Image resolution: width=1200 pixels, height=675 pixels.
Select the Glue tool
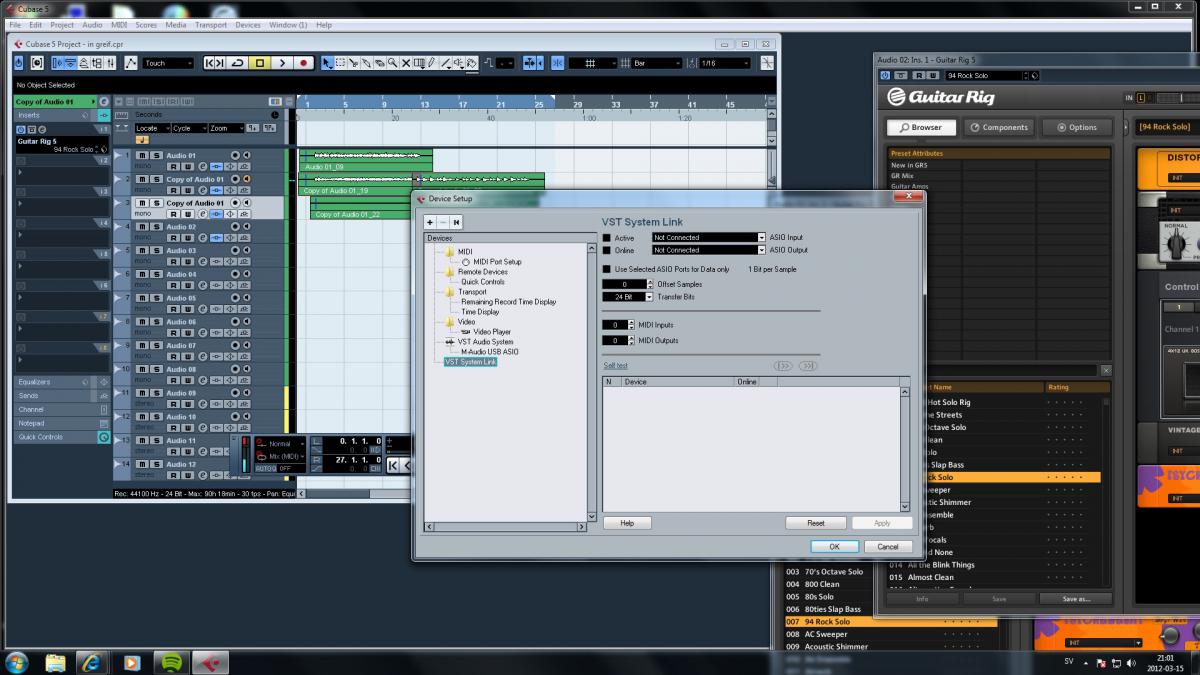click(366, 63)
